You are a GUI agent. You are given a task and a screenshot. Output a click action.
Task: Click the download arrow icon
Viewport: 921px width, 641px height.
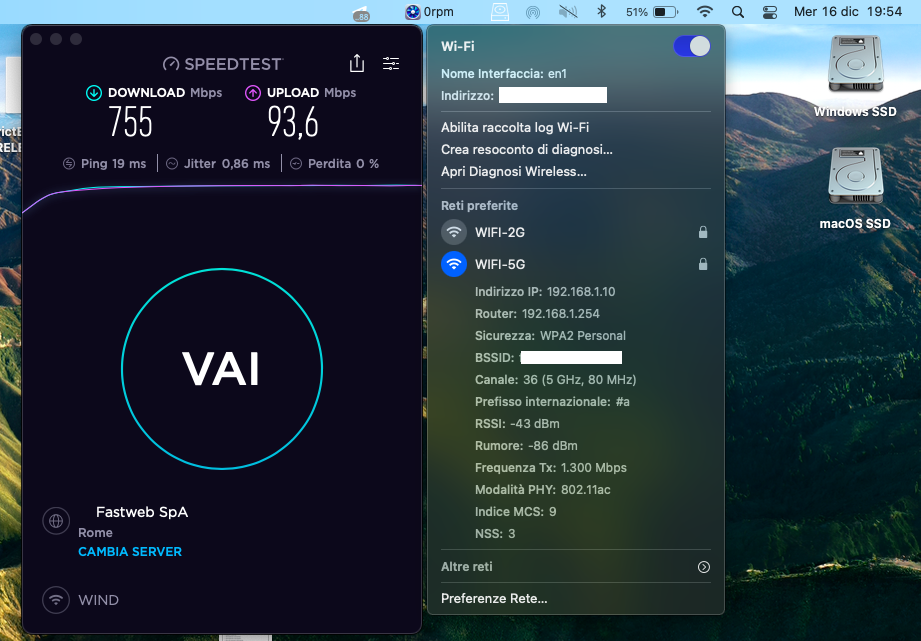point(94,93)
